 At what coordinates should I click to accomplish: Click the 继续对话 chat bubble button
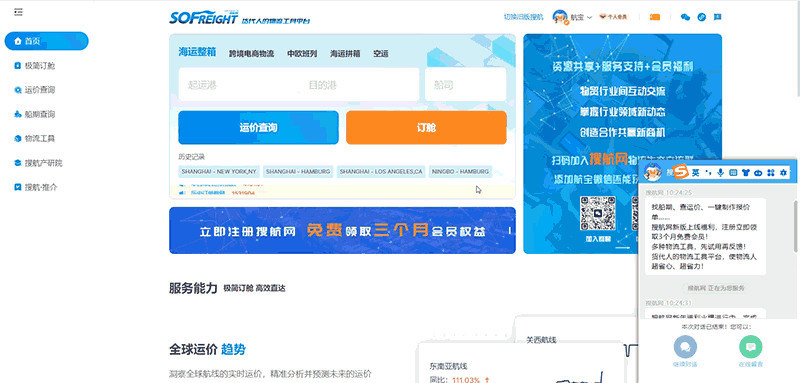pyautogui.click(x=685, y=347)
